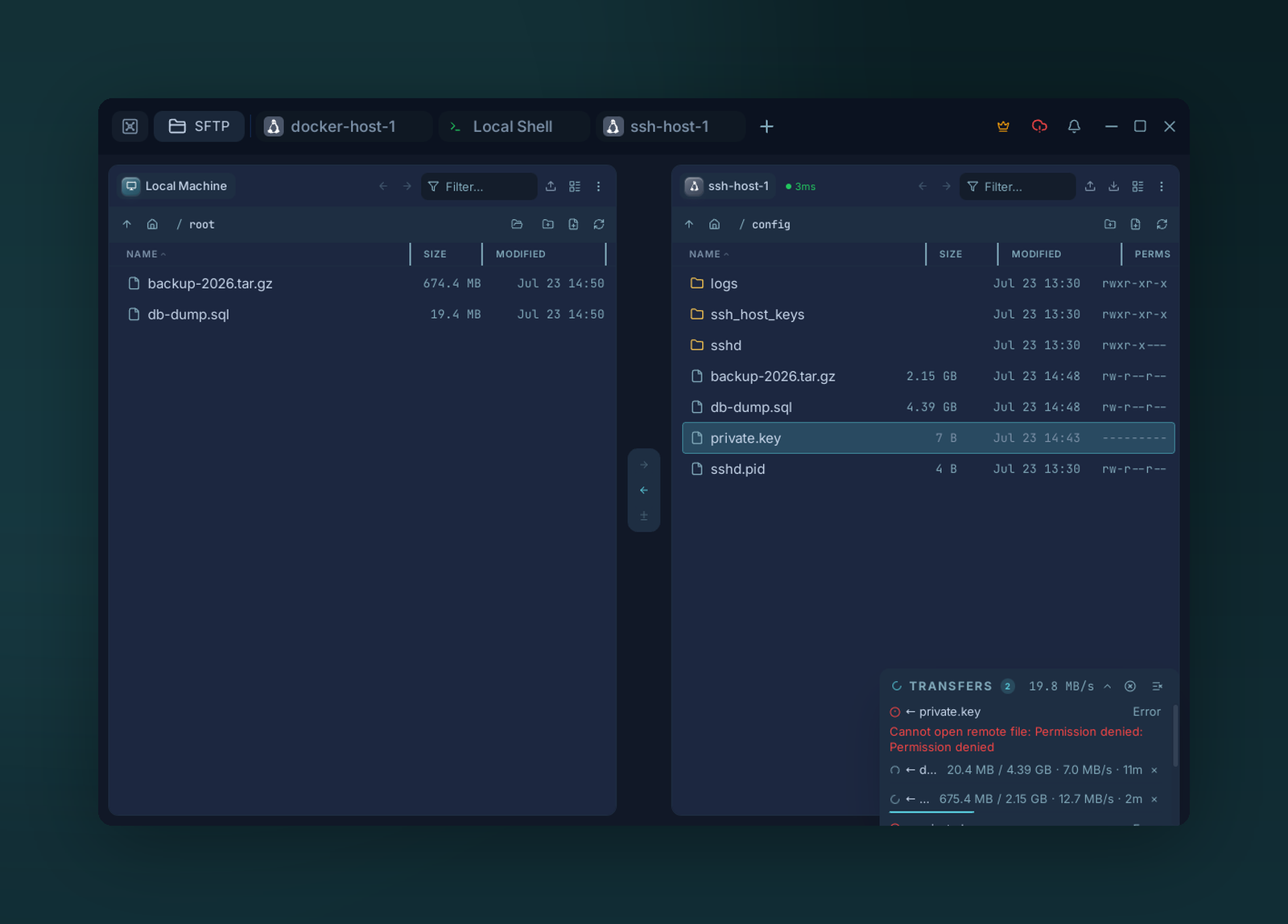This screenshot has height=924, width=1288.
Task: Click the upload right-arrow between panes
Action: click(644, 464)
